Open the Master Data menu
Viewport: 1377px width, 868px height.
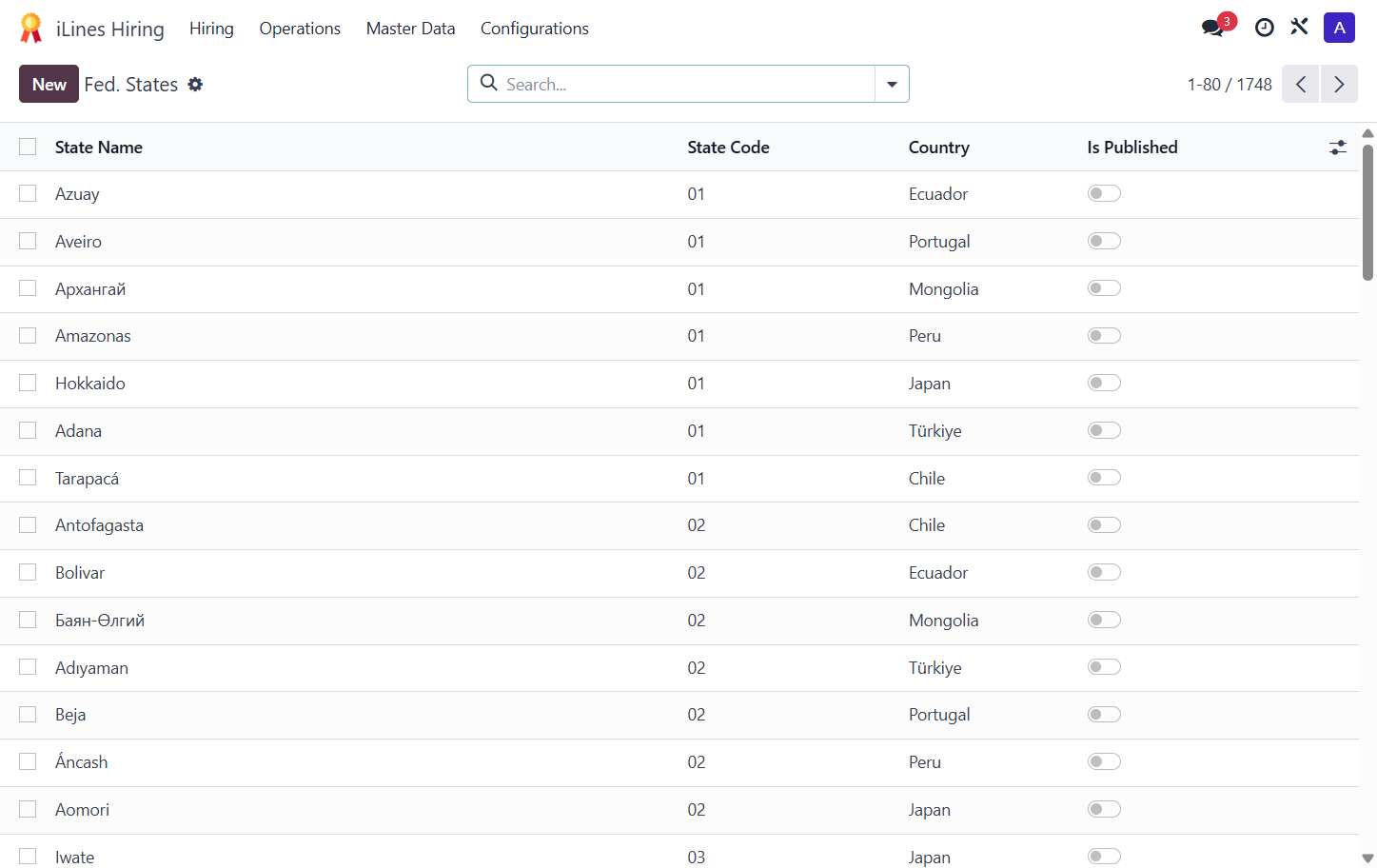click(x=411, y=29)
